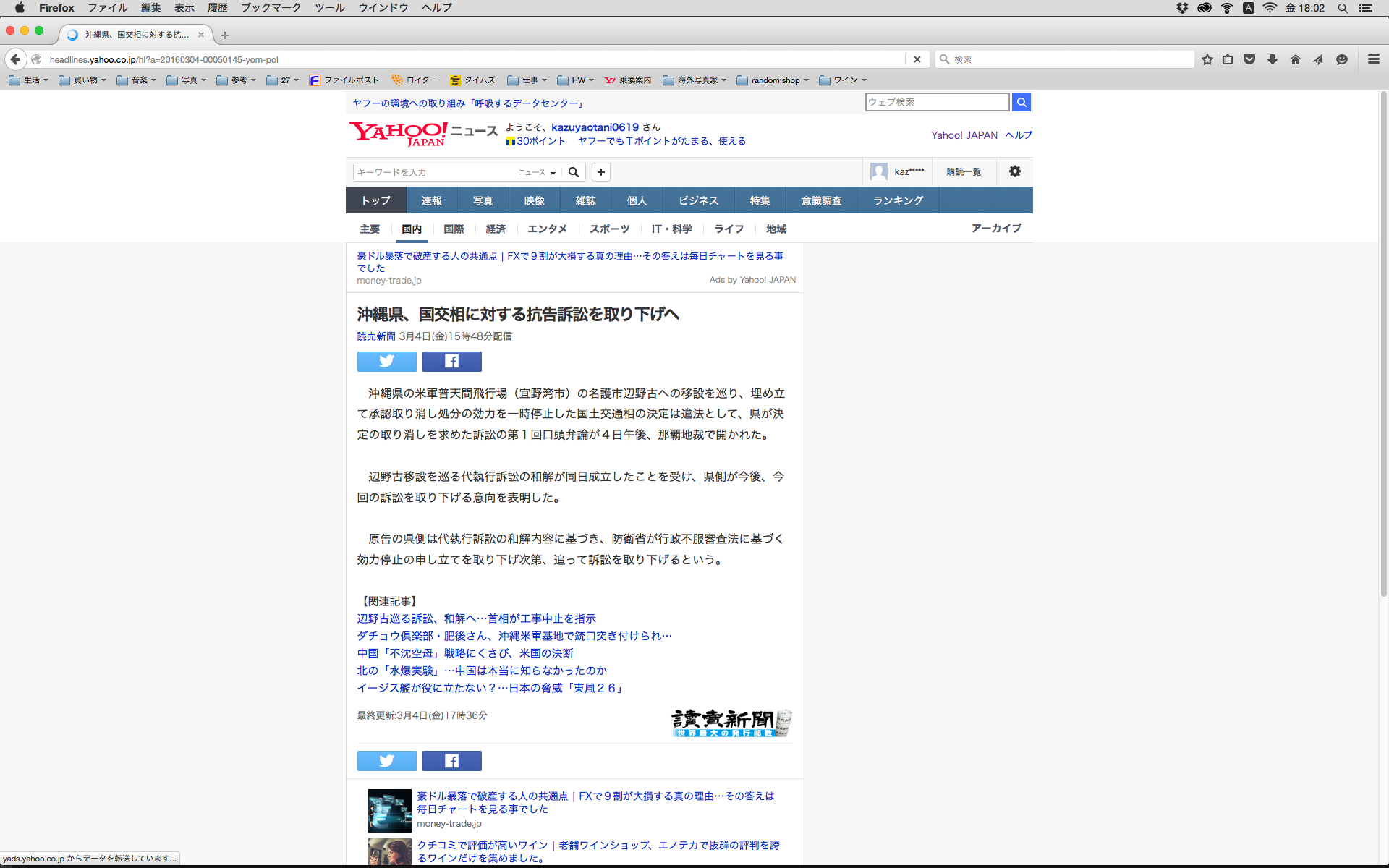Expand the ニュース search scope dropdown
Viewport: 1389px width, 868px height.
coord(537,172)
